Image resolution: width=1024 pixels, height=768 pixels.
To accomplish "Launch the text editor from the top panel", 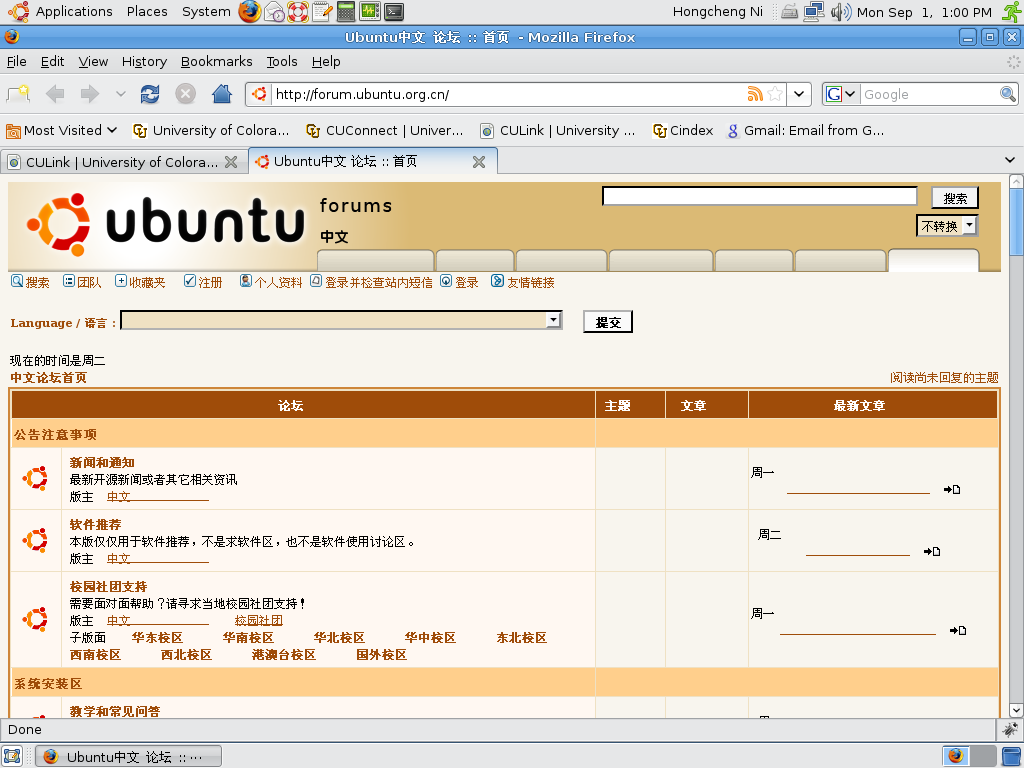I will point(322,12).
